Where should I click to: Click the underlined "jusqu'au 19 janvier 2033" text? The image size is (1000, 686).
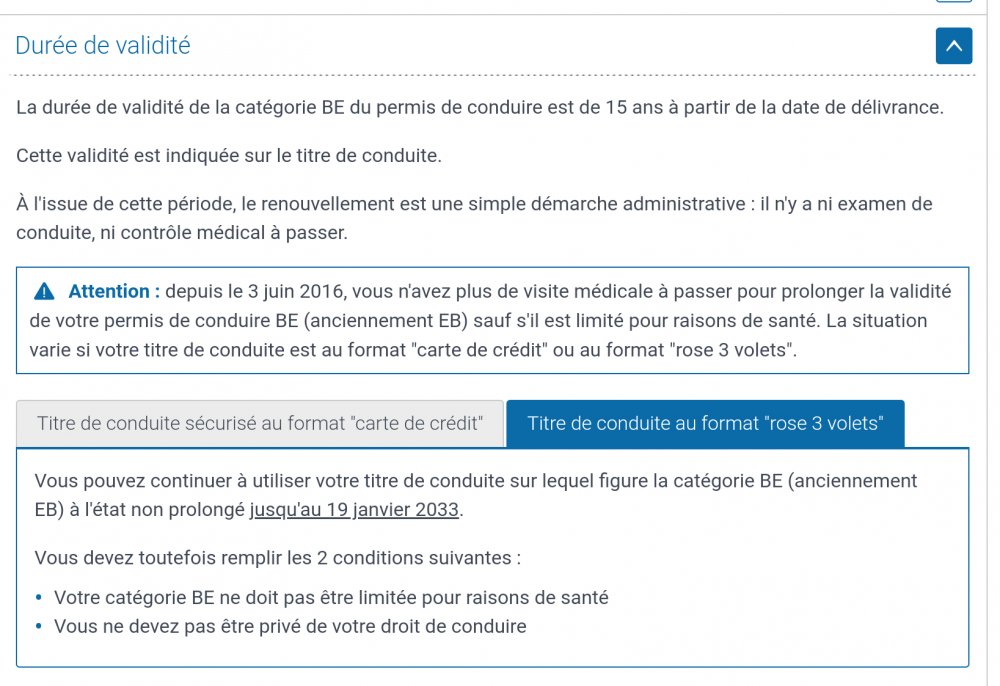(354, 509)
